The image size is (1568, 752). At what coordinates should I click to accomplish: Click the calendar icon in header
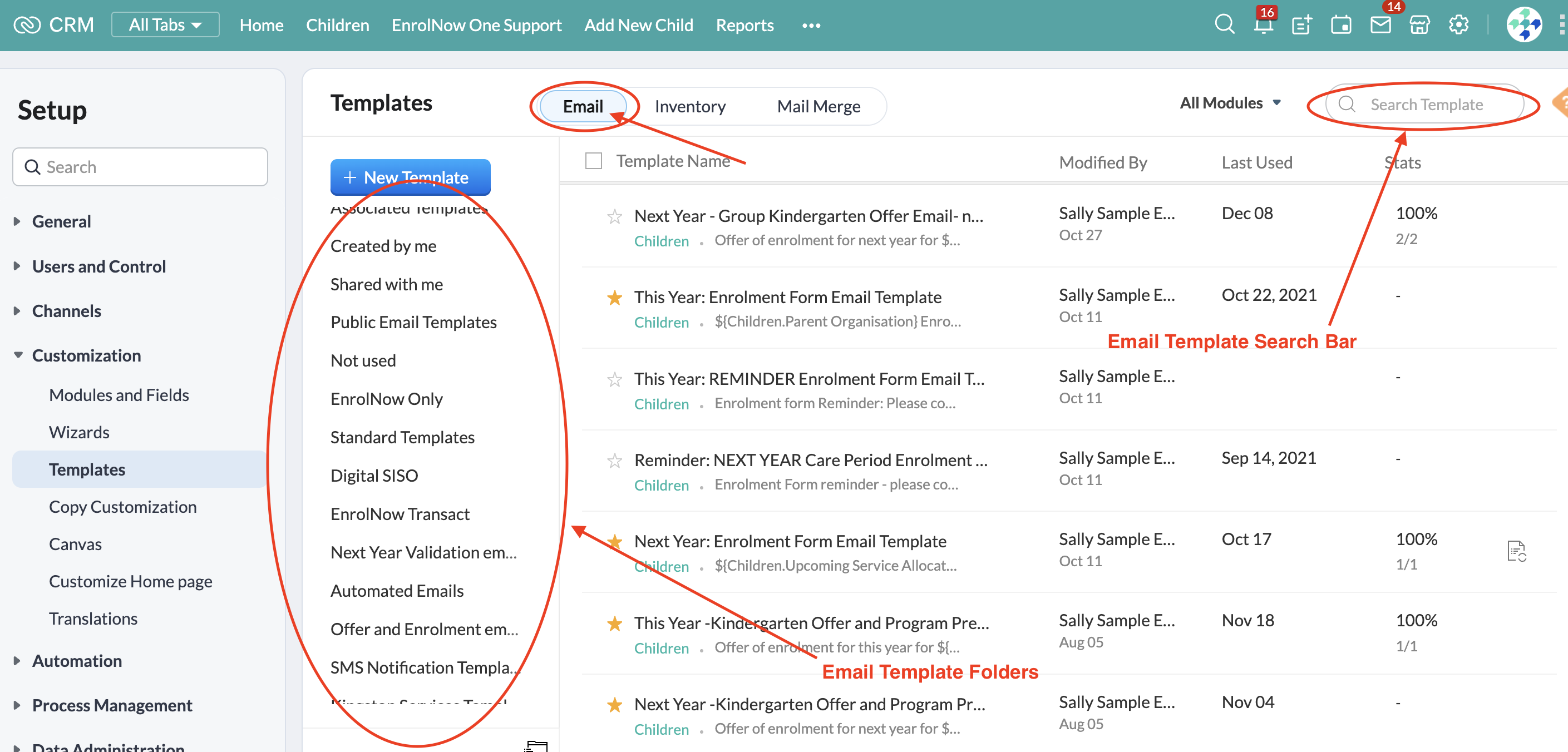coord(1341,25)
